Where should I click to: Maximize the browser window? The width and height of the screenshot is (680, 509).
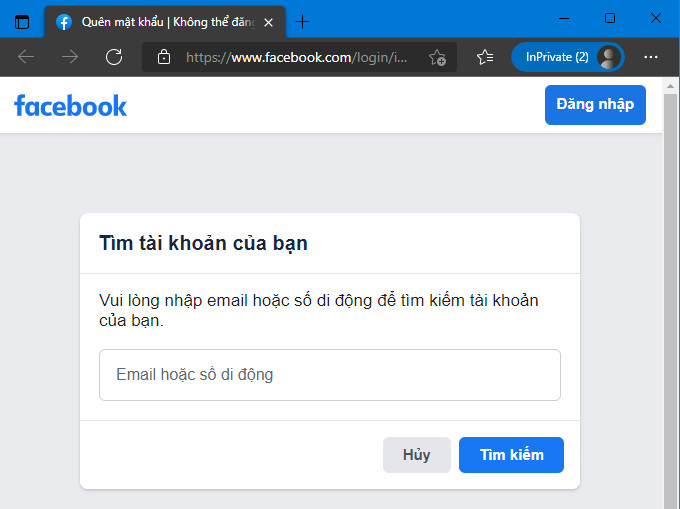(610, 18)
